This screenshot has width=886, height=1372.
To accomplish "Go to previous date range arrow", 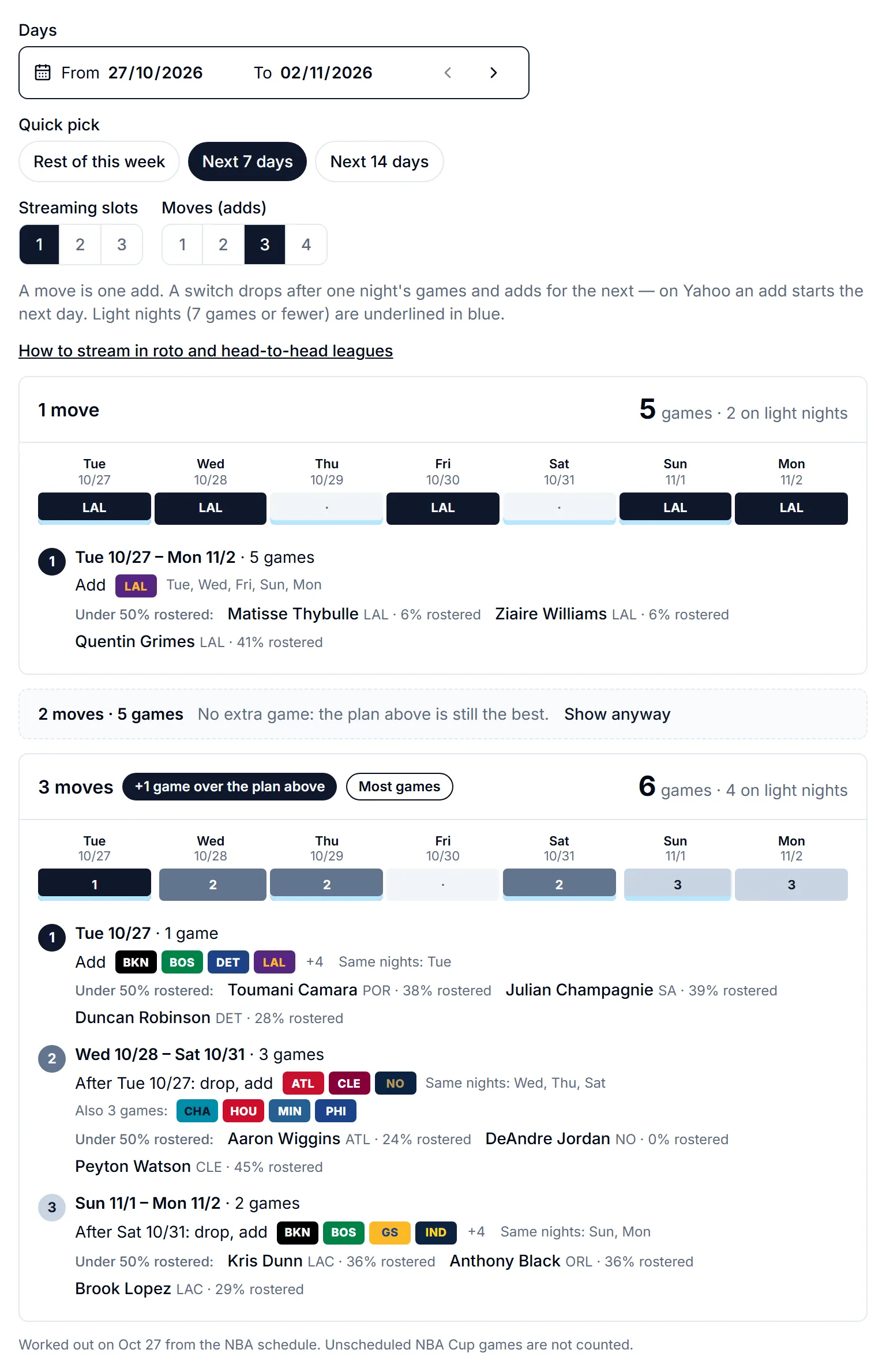I will point(448,73).
